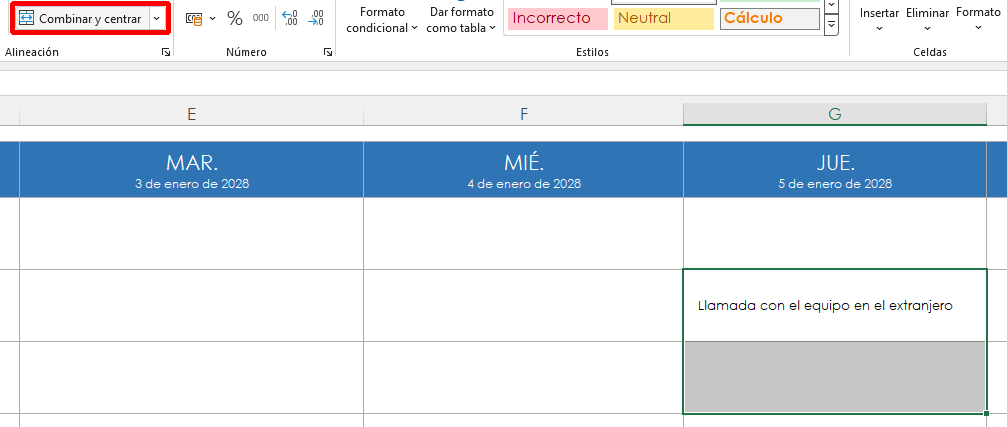The height and width of the screenshot is (427, 1007).
Task: Open the Insertar cells dropdown
Action: coord(879,20)
